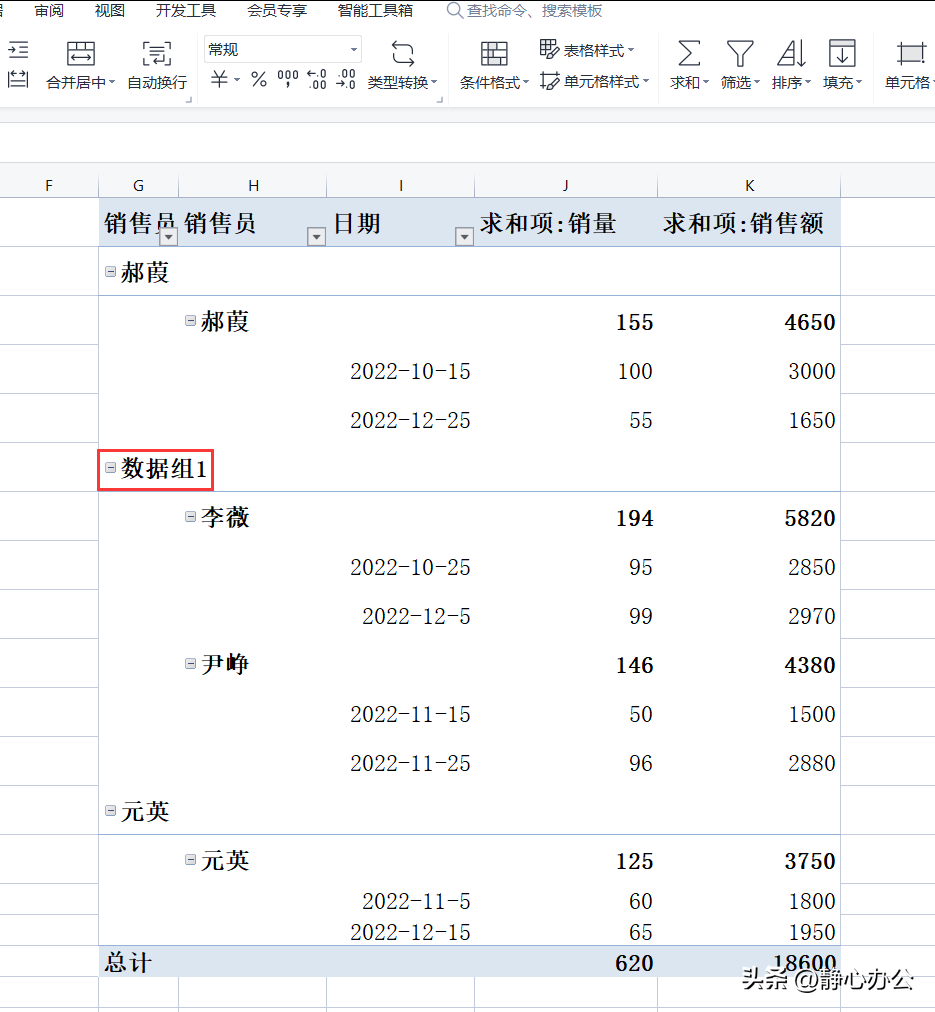This screenshot has height=1012, width=935.
Task: Open 单元格样式 dropdown arrow
Action: (645, 81)
